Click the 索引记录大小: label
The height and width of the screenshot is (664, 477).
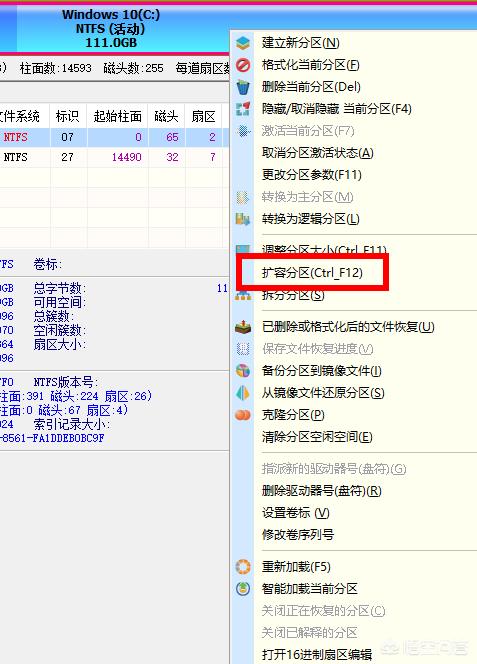(72, 424)
